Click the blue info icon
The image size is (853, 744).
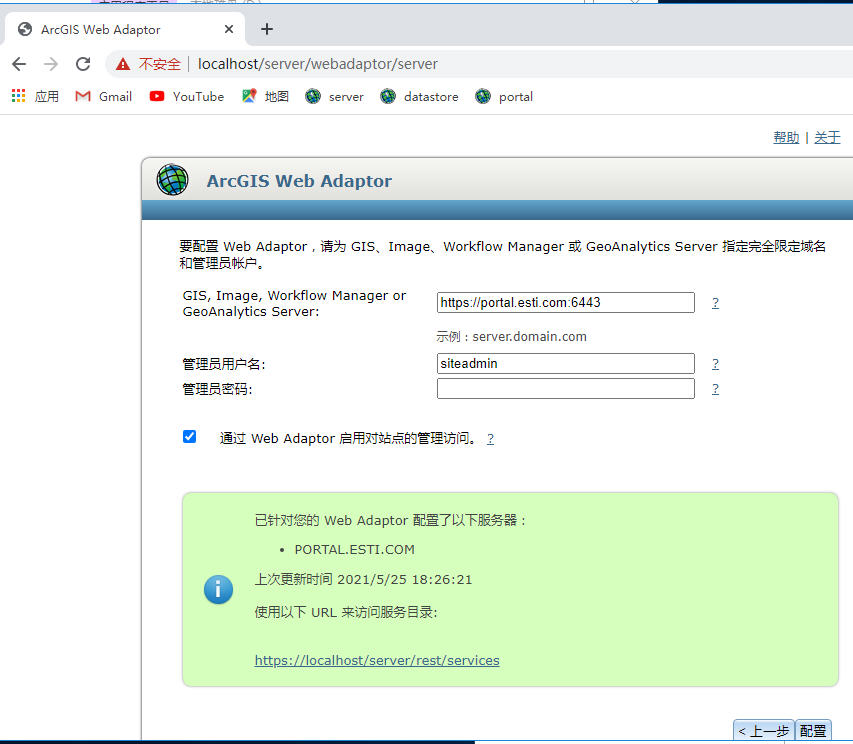click(x=218, y=590)
